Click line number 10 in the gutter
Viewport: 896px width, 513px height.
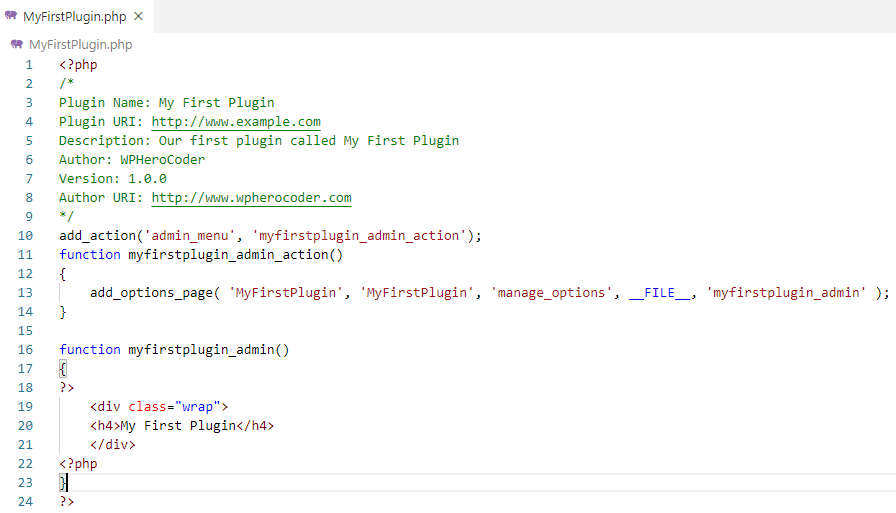coord(26,236)
